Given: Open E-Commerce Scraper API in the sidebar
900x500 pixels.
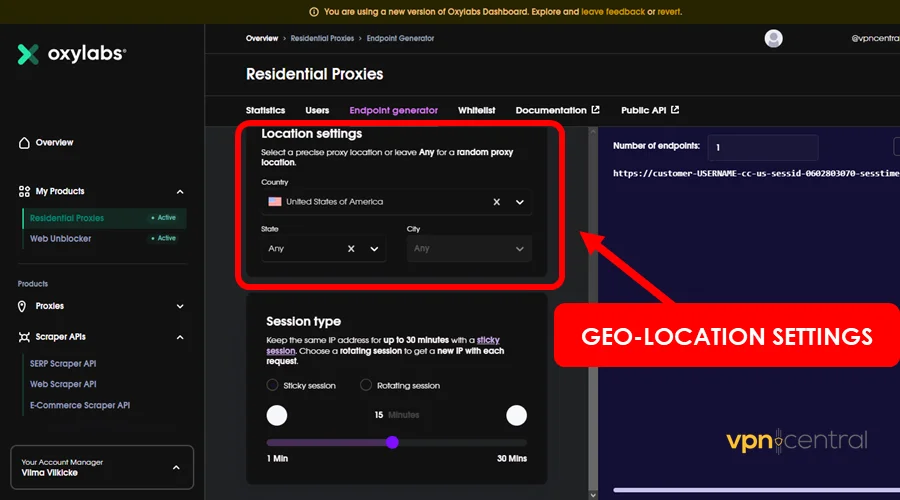Looking at the screenshot, I should click(x=80, y=405).
